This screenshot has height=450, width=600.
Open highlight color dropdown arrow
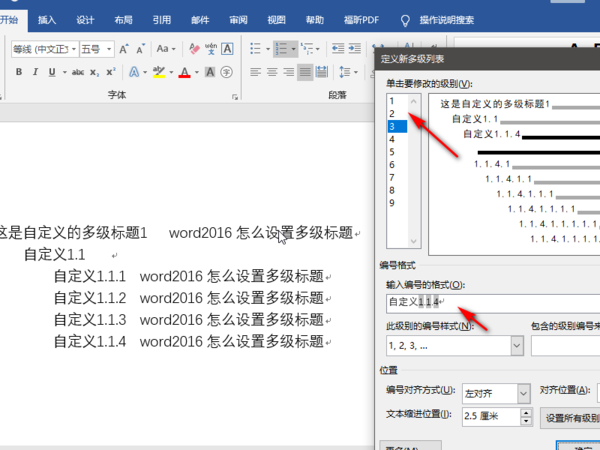pyautogui.click(x=171, y=72)
